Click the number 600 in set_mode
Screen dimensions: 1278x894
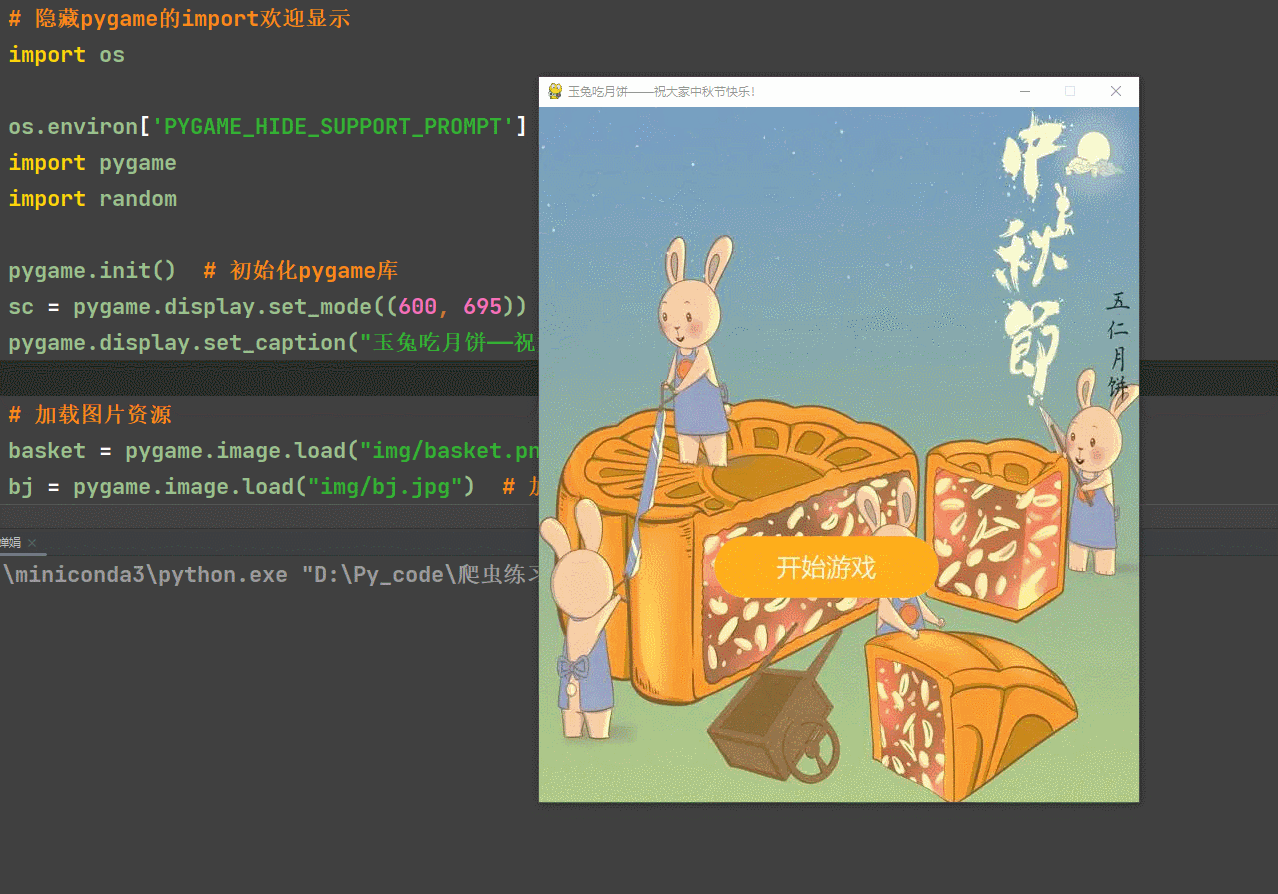(418, 307)
